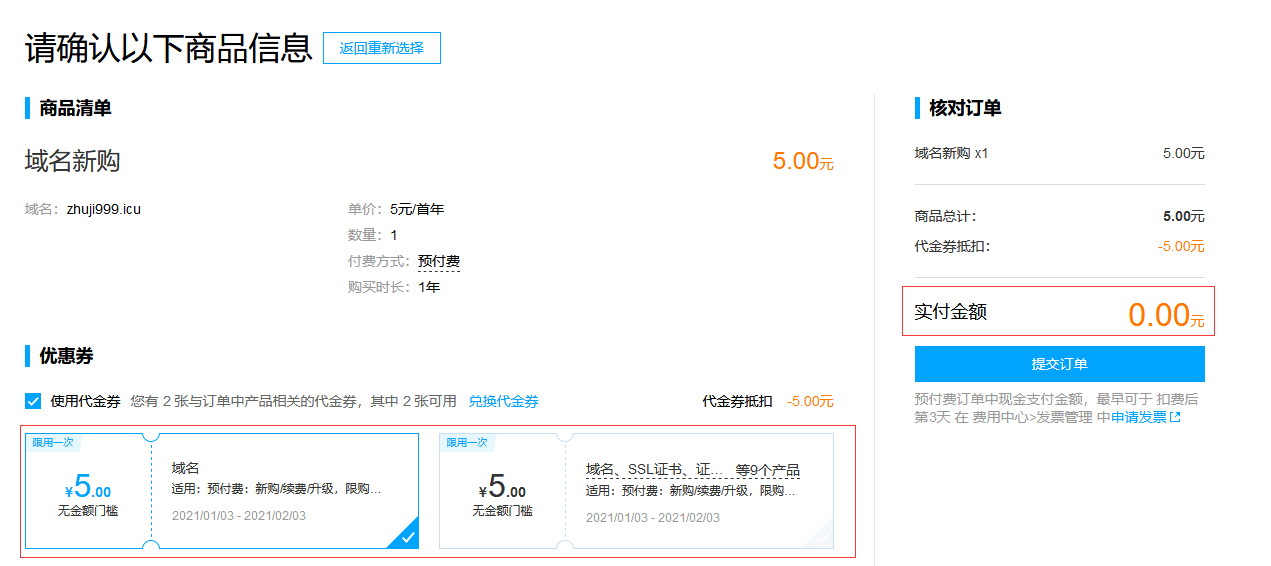This screenshot has width=1271, height=566.
Task: Click 请确认以下商品信息 page title
Action: (168, 48)
